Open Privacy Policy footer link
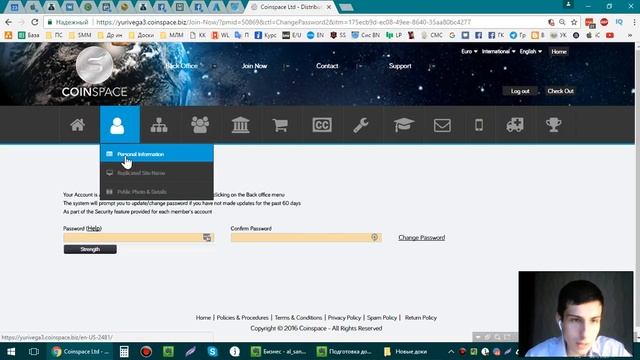Image resolution: width=640 pixels, height=360 pixels. point(344,318)
